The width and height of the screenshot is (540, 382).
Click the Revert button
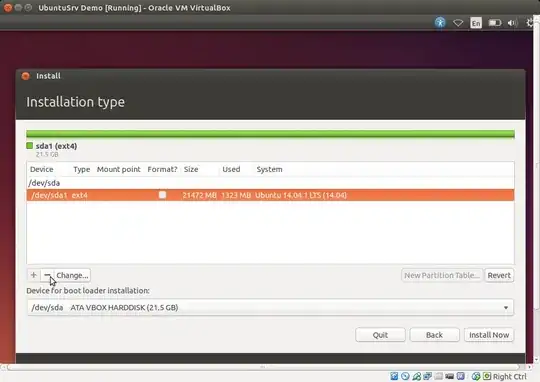point(499,275)
